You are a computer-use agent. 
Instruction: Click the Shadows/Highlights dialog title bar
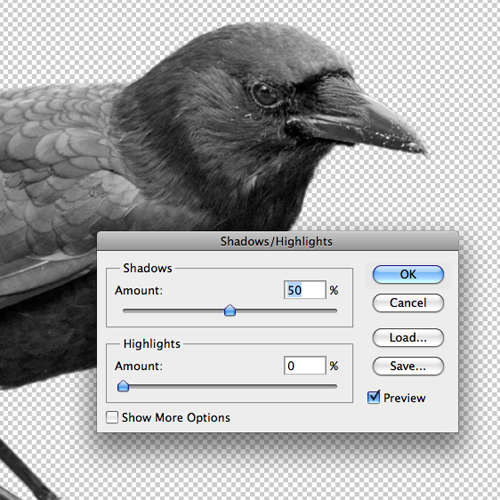pos(277,241)
